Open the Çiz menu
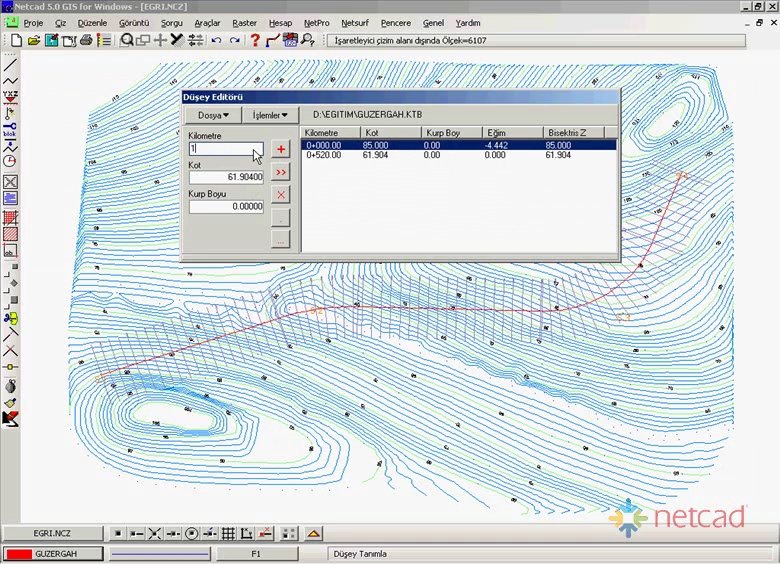Image resolution: width=780 pixels, height=564 pixels. (61, 23)
